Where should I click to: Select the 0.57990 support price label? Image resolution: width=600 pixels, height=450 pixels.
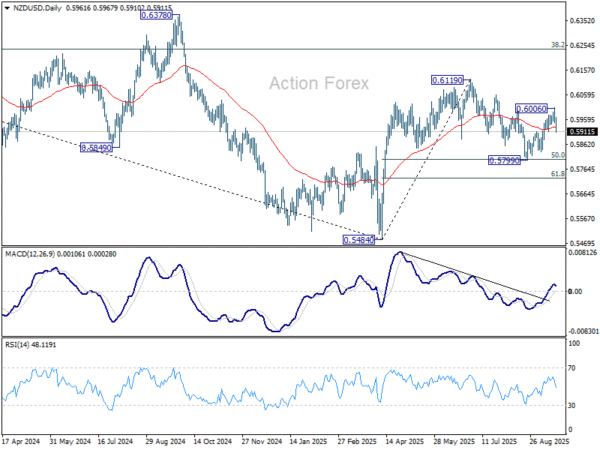tap(505, 160)
